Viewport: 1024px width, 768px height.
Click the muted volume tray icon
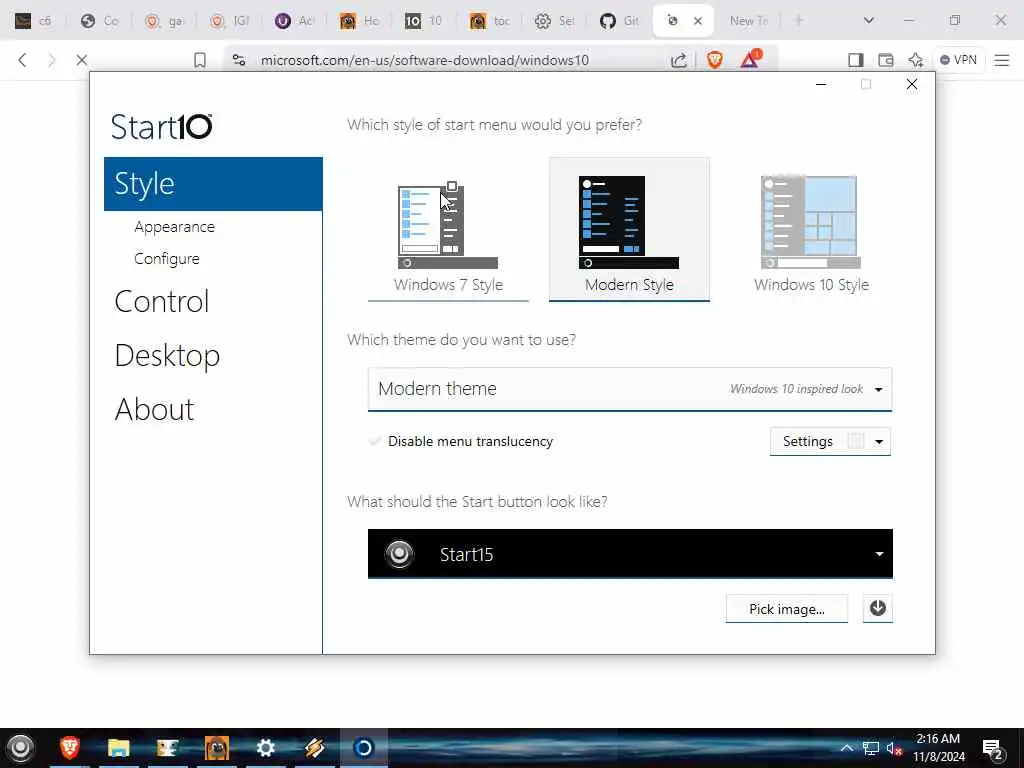point(894,748)
